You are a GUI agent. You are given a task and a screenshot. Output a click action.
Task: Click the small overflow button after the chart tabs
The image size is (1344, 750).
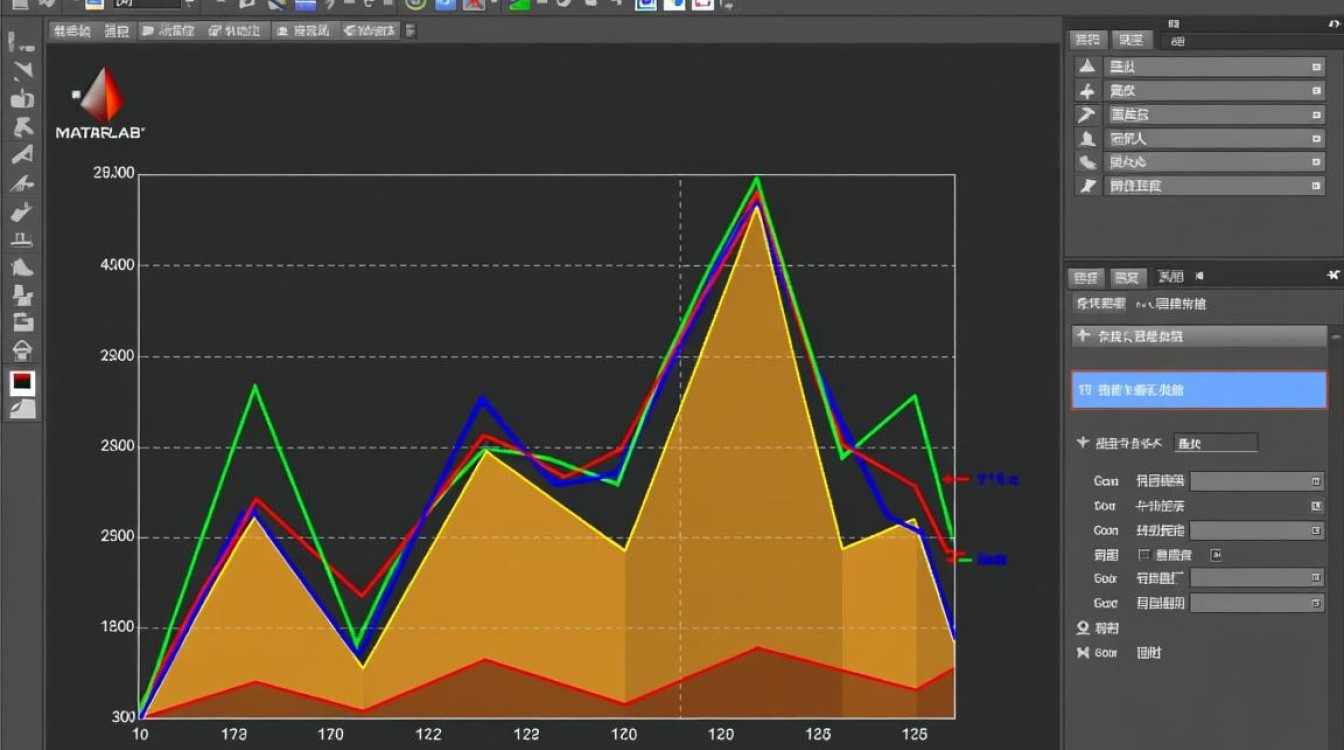pyautogui.click(x=409, y=31)
